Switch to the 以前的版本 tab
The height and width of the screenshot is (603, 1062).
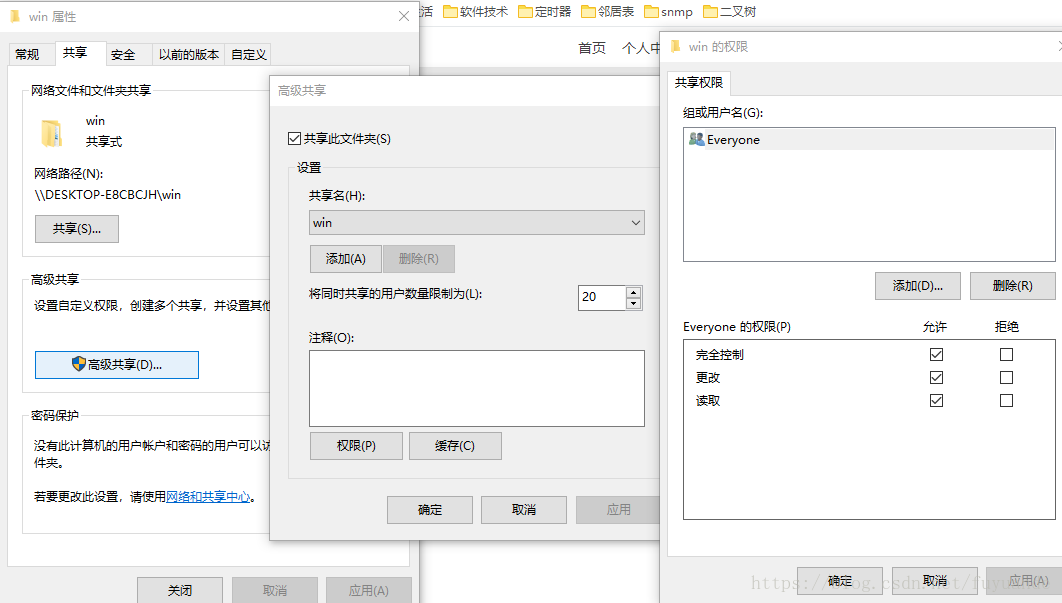188,53
